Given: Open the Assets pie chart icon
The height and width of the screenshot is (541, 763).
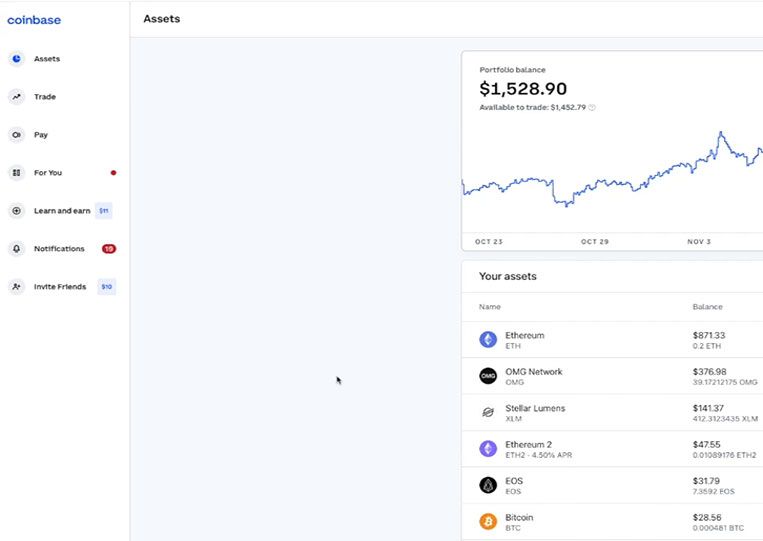Looking at the screenshot, I should (17, 59).
